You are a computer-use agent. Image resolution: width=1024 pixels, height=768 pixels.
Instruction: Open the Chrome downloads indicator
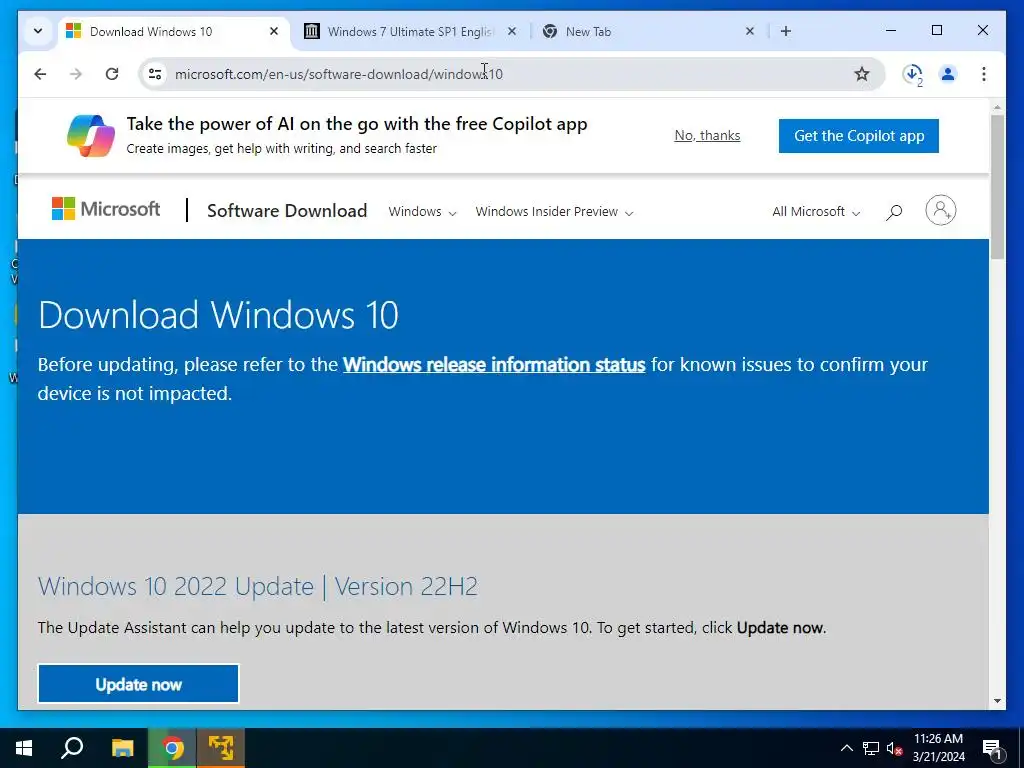(913, 74)
